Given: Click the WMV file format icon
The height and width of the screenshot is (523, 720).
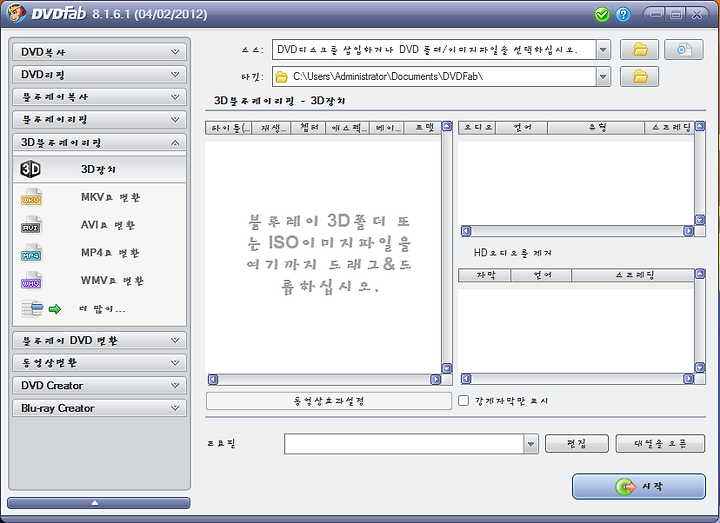Looking at the screenshot, I should pyautogui.click(x=31, y=281).
